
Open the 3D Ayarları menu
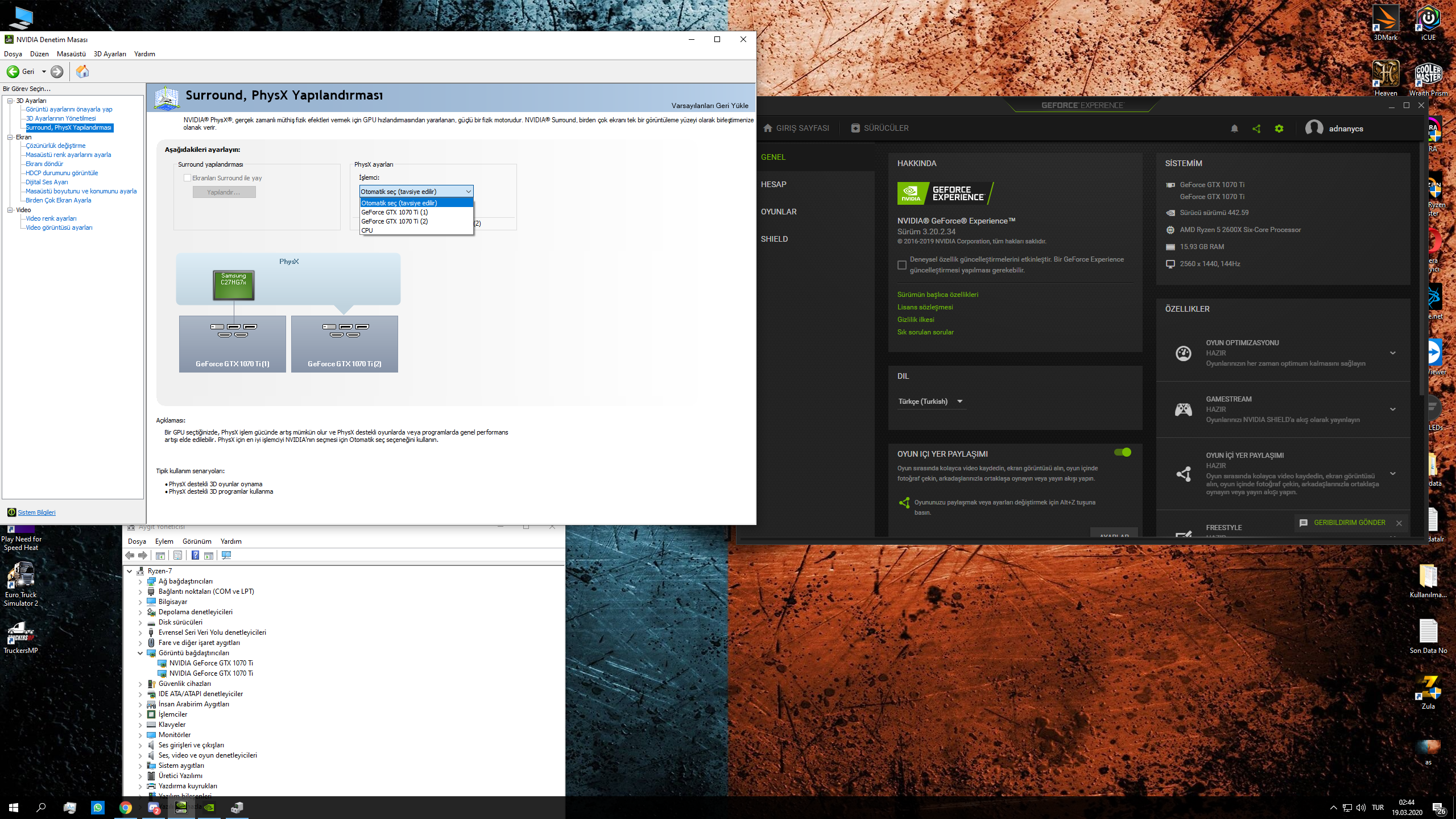point(110,54)
